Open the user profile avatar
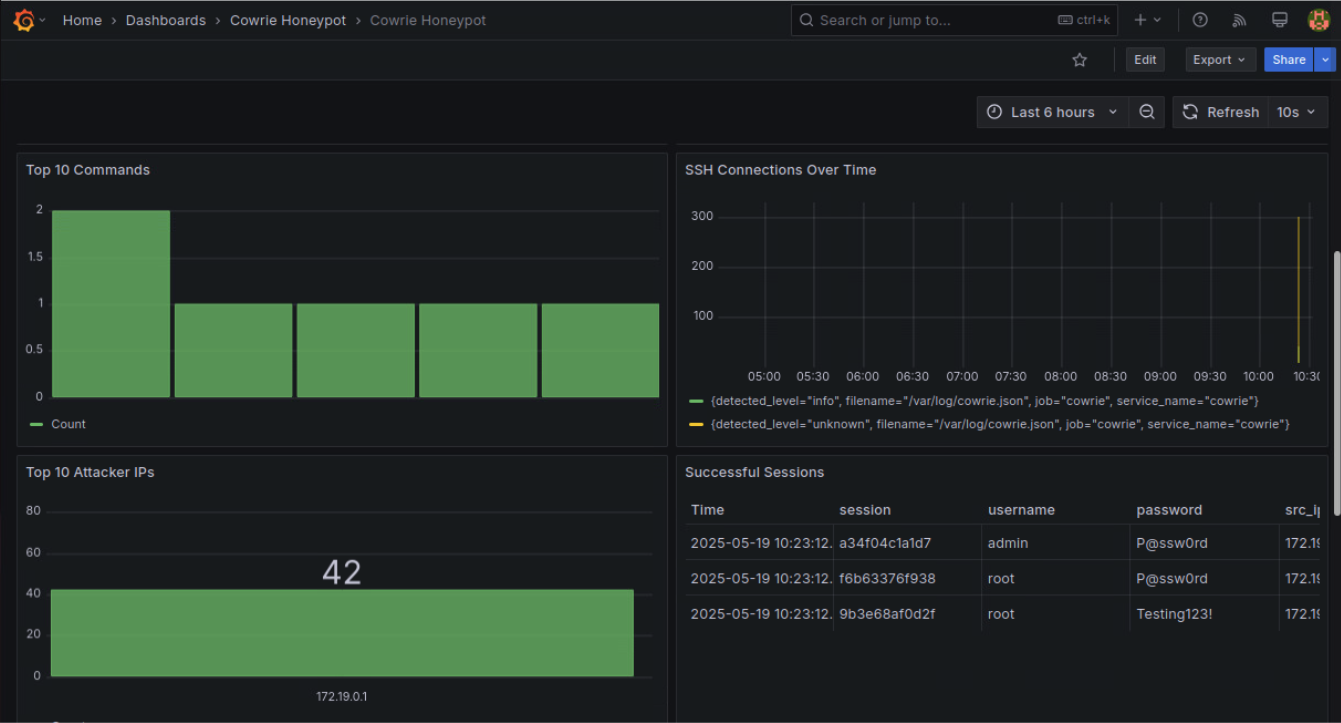 point(1319,20)
